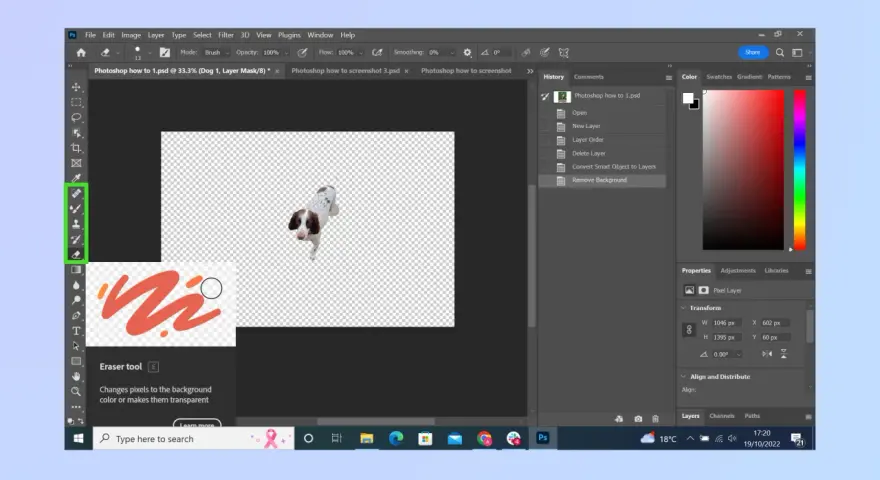Viewport: 880px width, 480px height.
Task: Open the rotation angle dropdown in Transform
Action: coord(739,354)
